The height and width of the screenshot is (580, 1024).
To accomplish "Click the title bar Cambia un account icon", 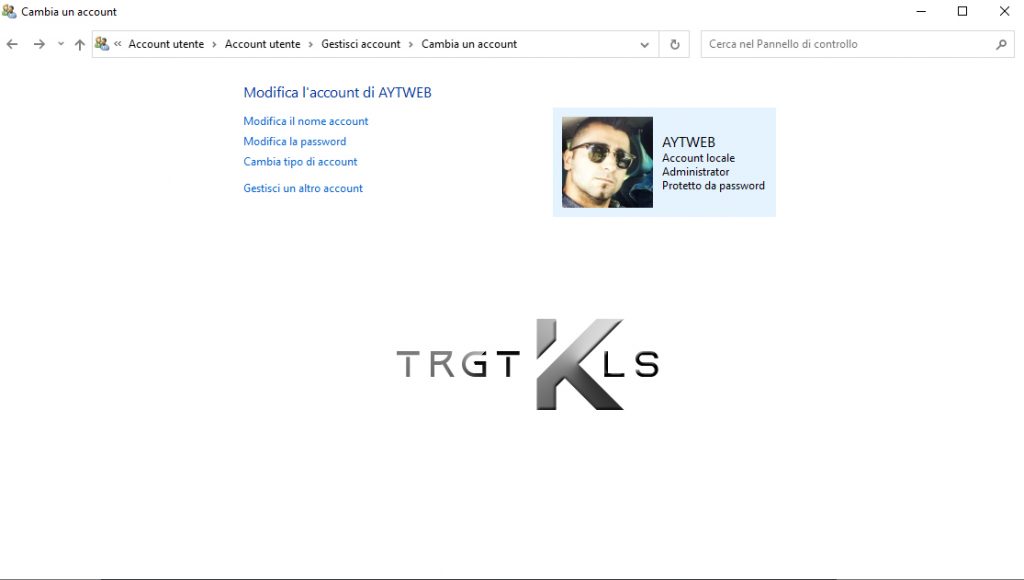I will [x=10, y=12].
